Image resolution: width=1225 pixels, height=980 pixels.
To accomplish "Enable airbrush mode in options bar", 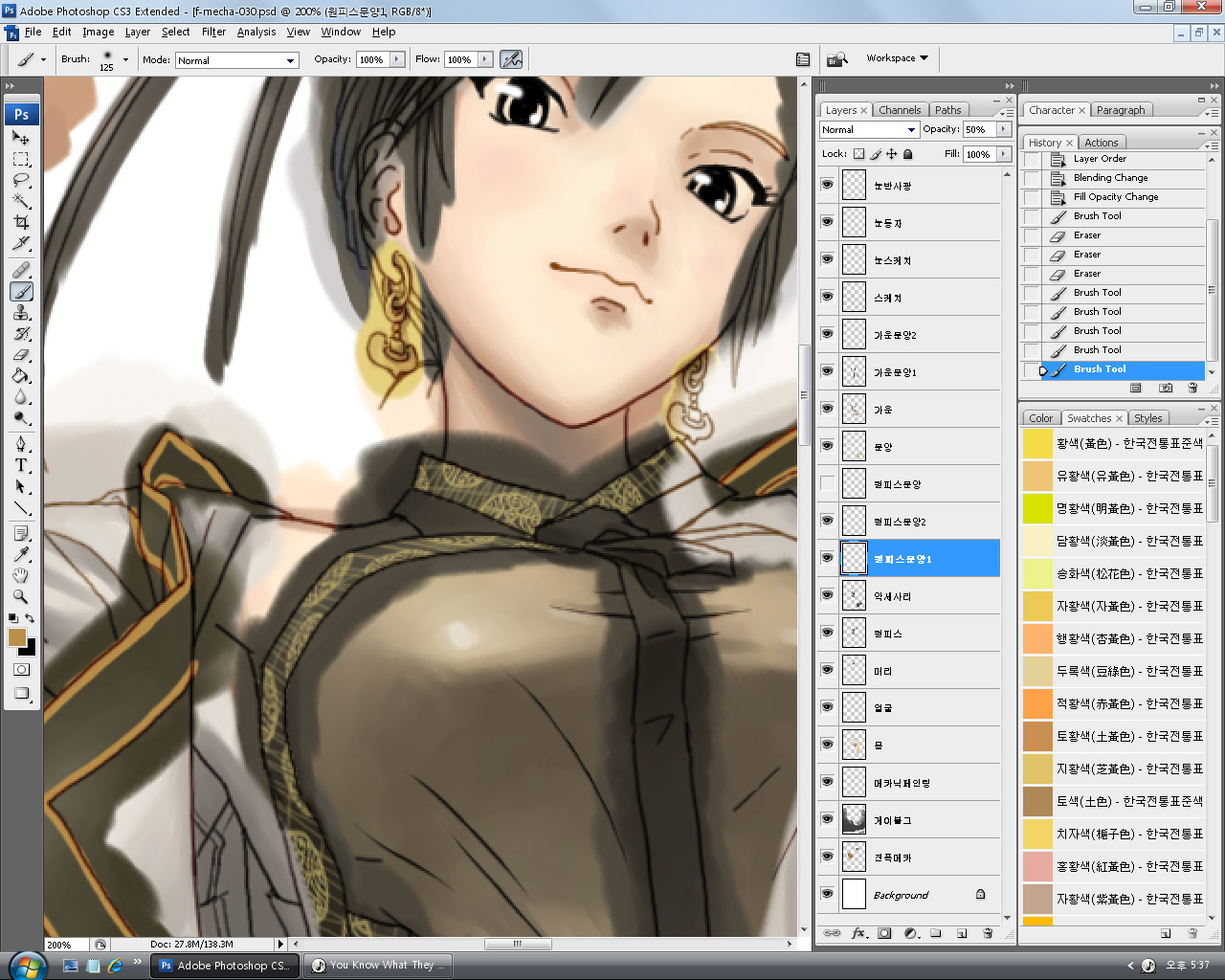I will [511, 59].
